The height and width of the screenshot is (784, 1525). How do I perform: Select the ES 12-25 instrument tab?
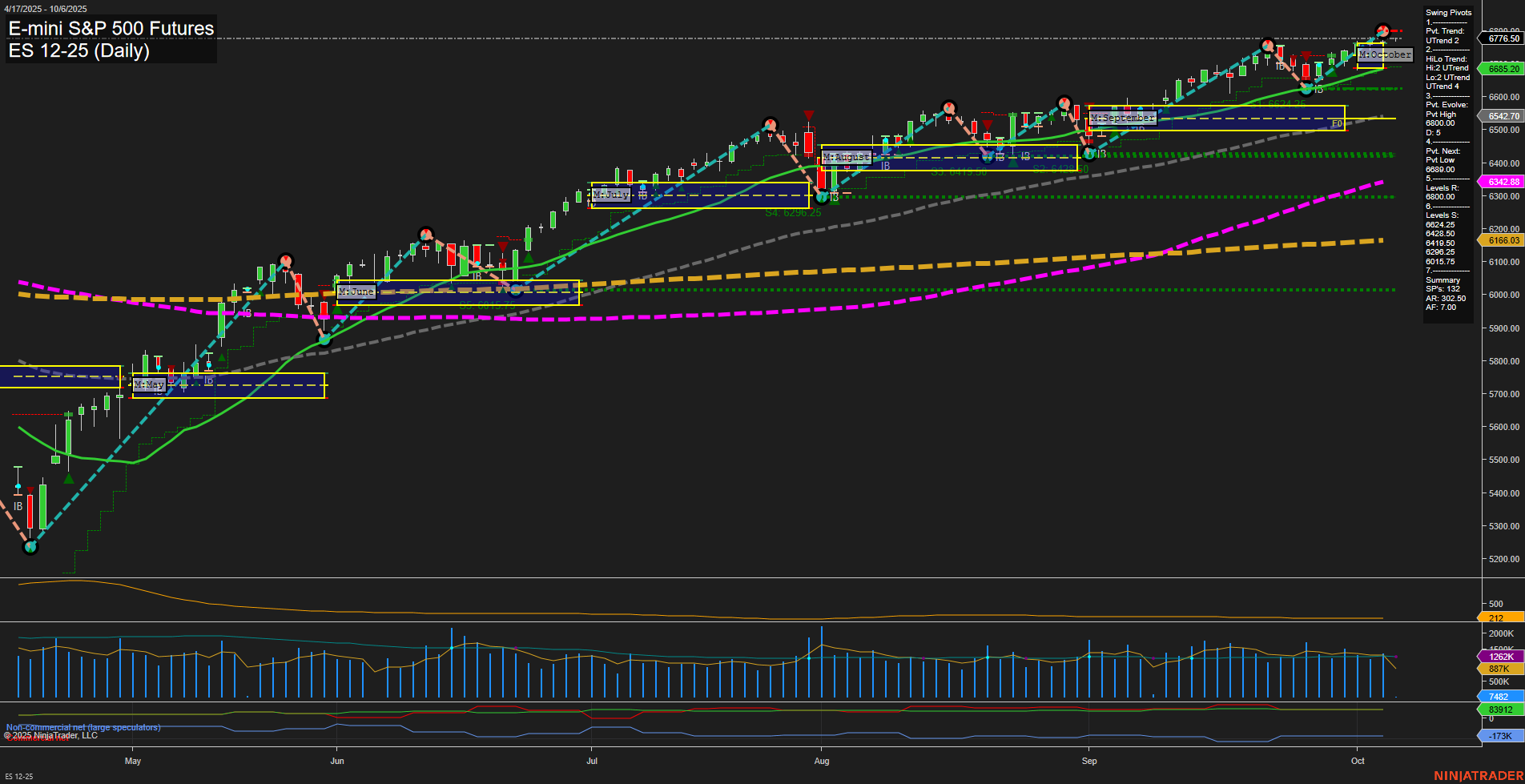(x=18, y=774)
